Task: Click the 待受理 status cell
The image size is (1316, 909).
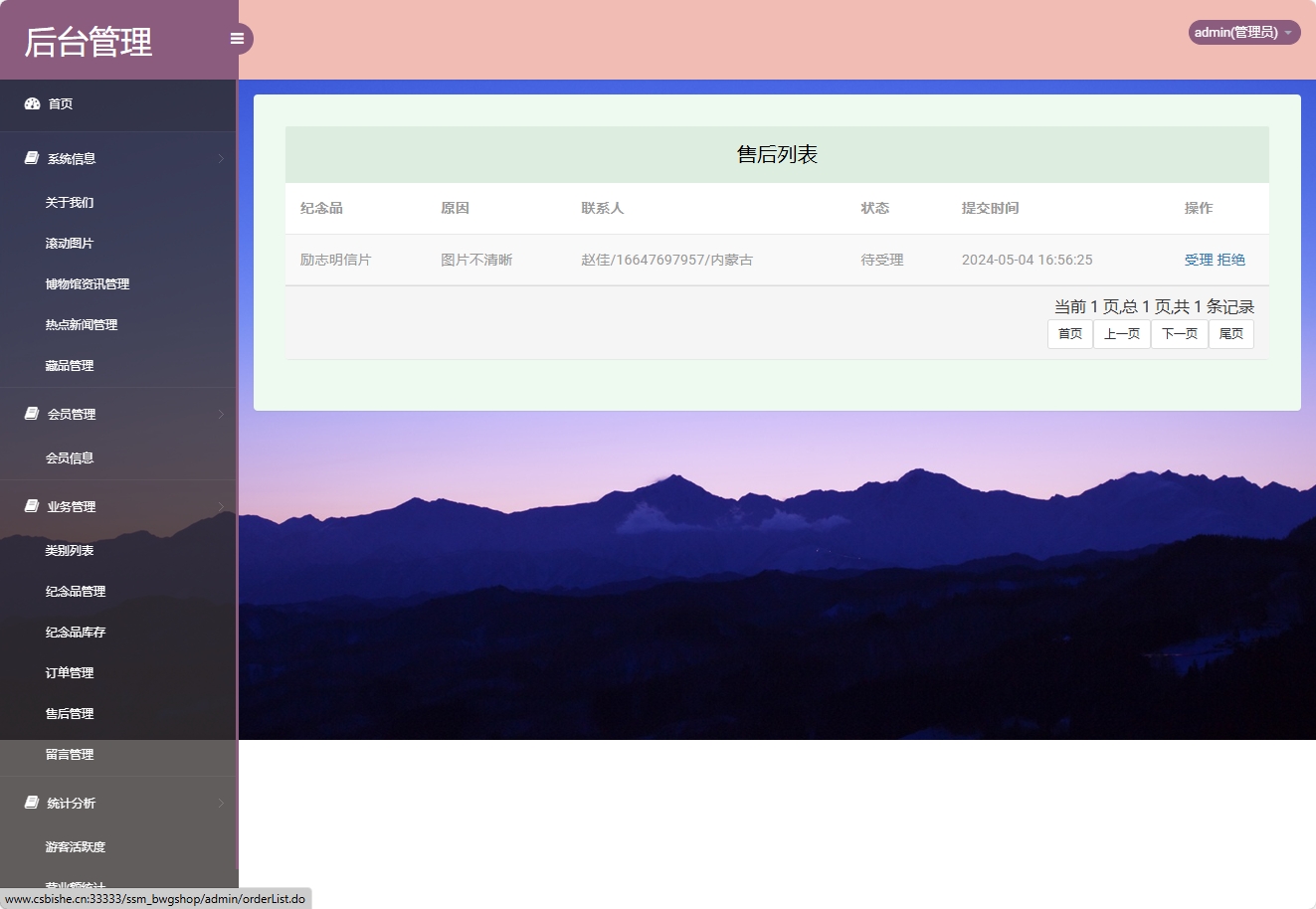Action: pyautogui.click(x=882, y=260)
